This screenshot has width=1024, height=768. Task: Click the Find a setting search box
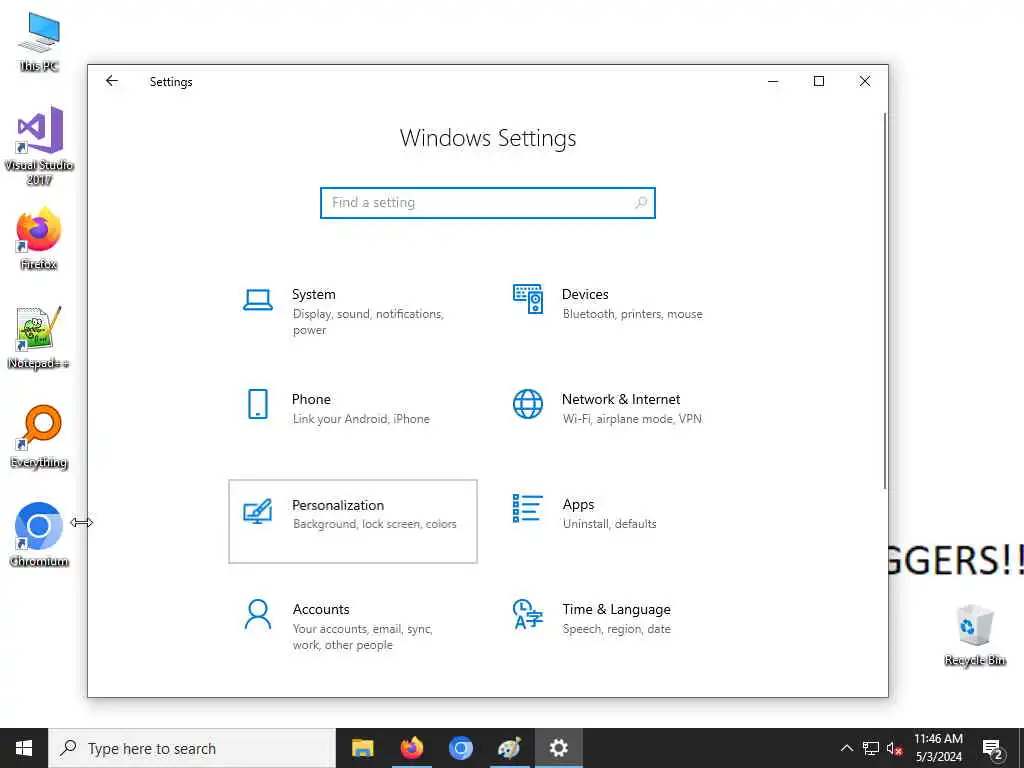[488, 202]
